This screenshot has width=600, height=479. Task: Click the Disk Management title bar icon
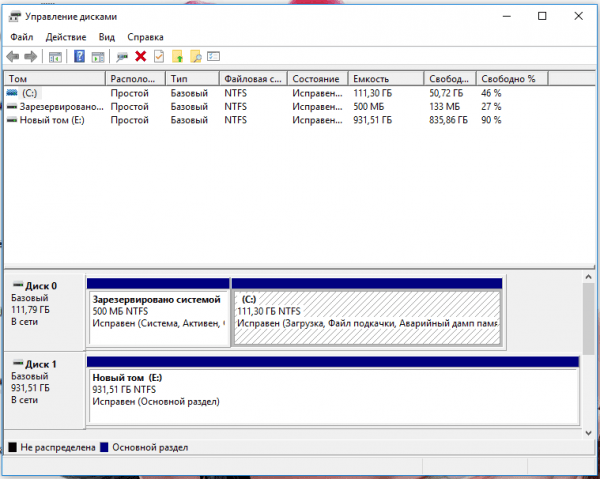pyautogui.click(x=15, y=17)
